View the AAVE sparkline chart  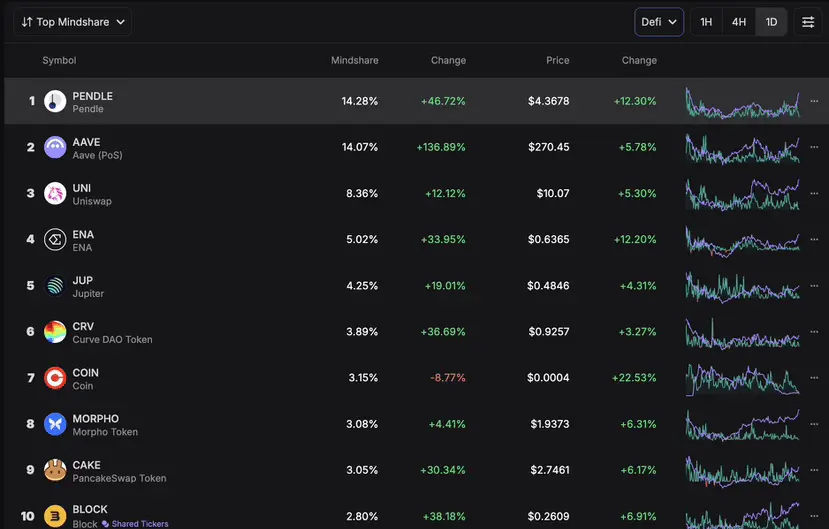(743, 149)
